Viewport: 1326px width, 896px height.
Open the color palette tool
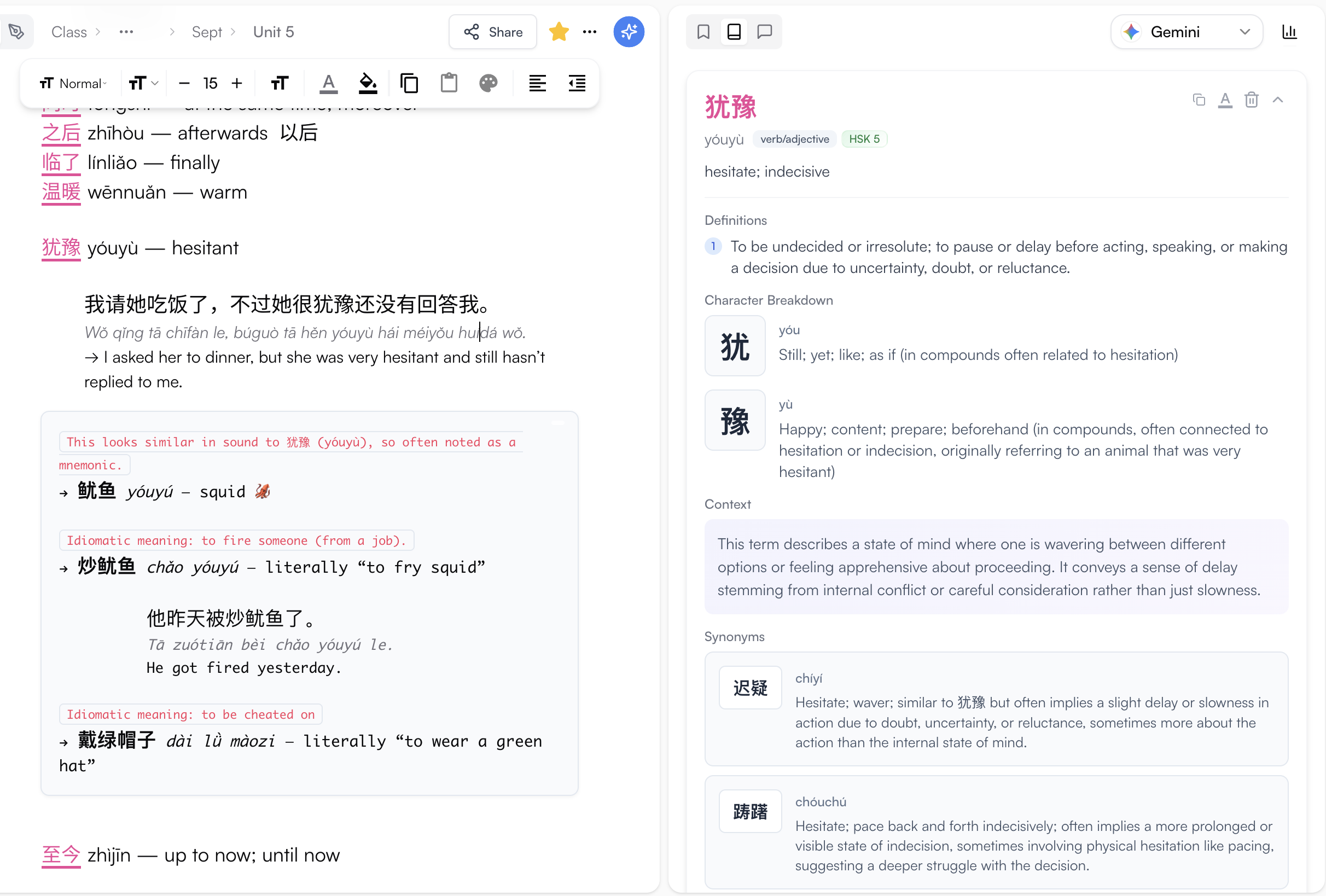(488, 83)
